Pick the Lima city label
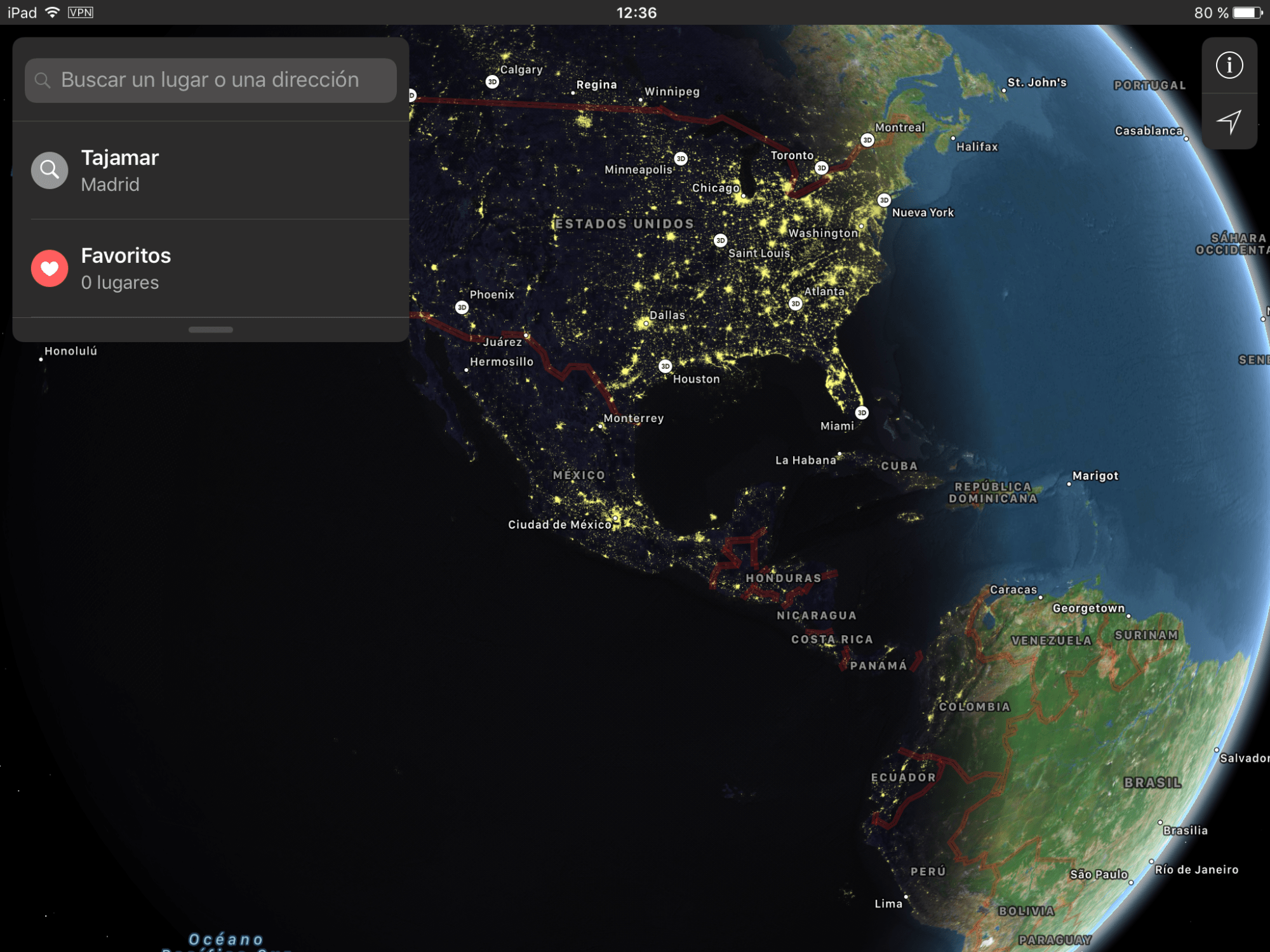This screenshot has width=1270, height=952. coord(888,904)
